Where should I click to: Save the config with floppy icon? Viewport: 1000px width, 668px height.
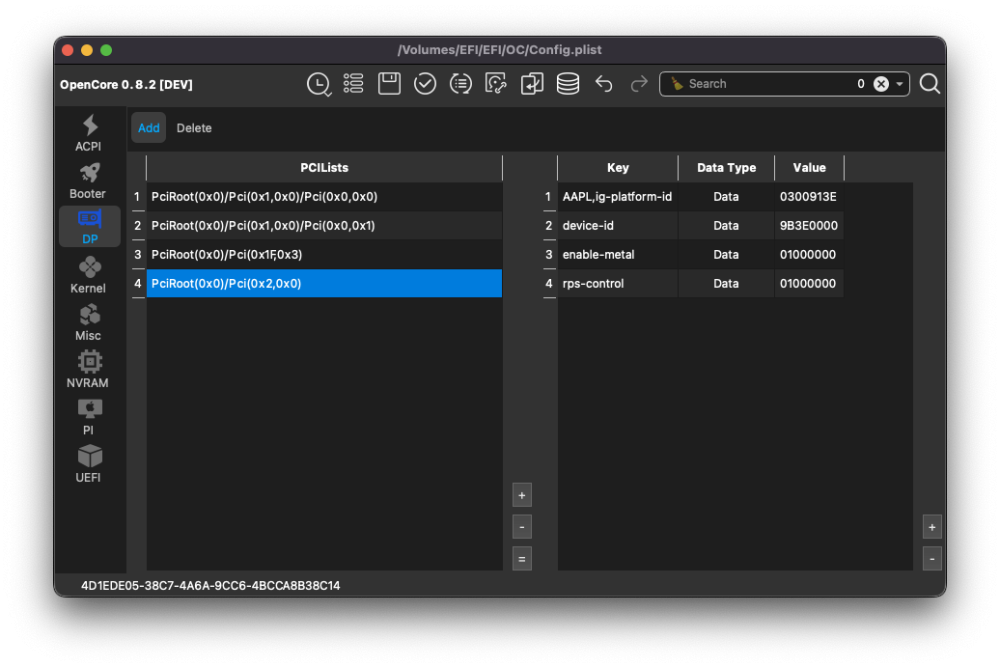pyautogui.click(x=389, y=84)
